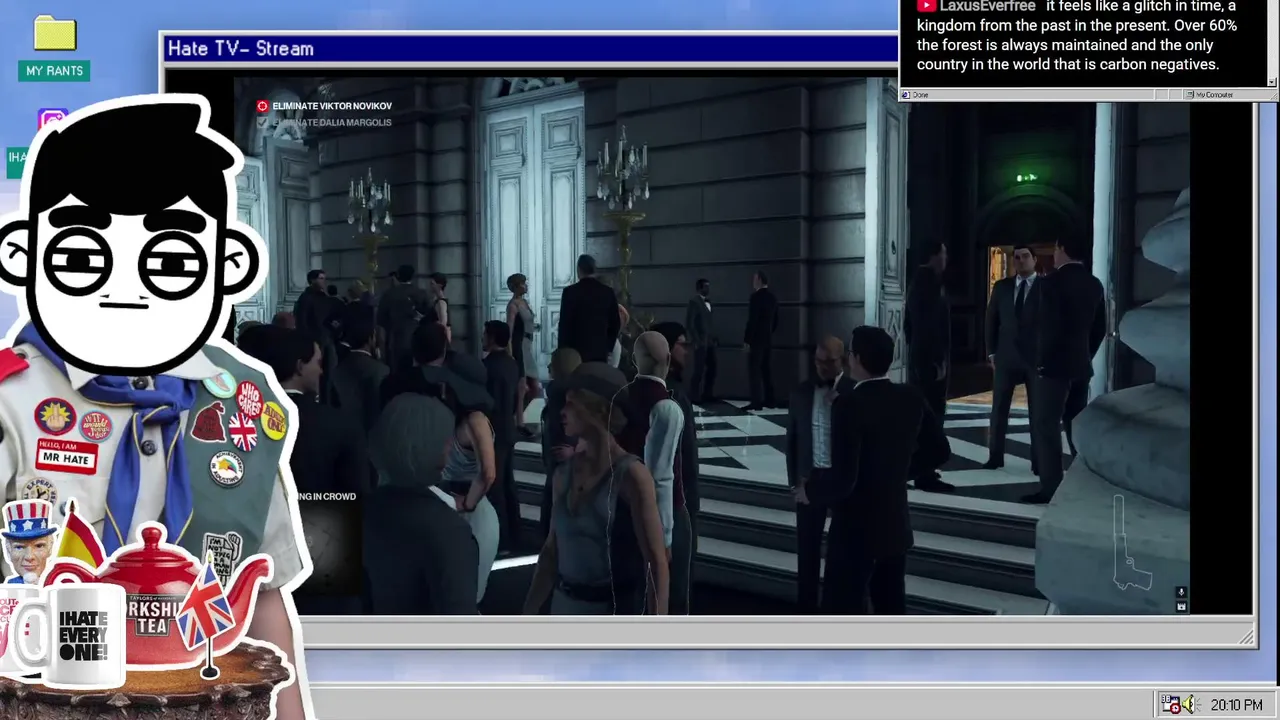
Task: Select the Eliminate Dalia Margolis objective text
Action: click(x=331, y=122)
